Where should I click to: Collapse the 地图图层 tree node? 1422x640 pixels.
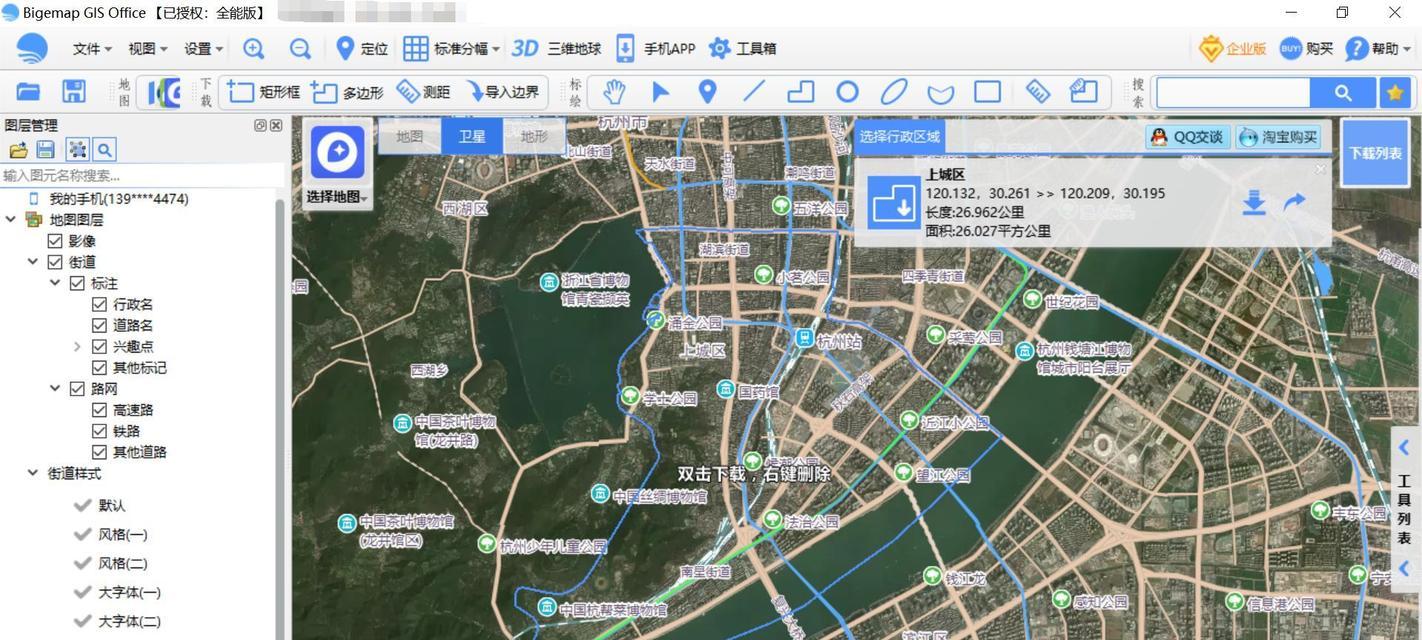coord(11,219)
